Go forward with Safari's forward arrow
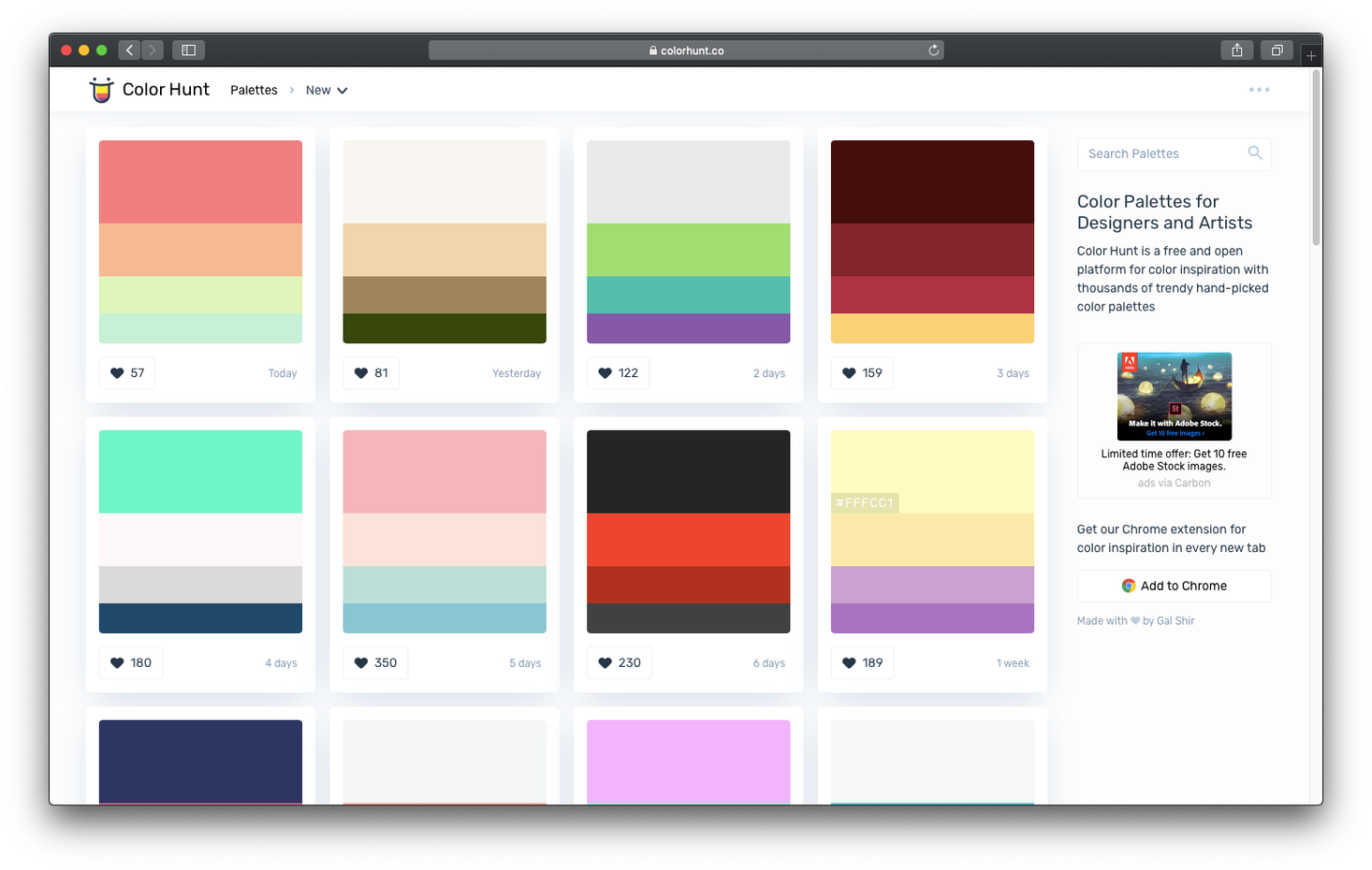This screenshot has height=870, width=1372. (153, 51)
